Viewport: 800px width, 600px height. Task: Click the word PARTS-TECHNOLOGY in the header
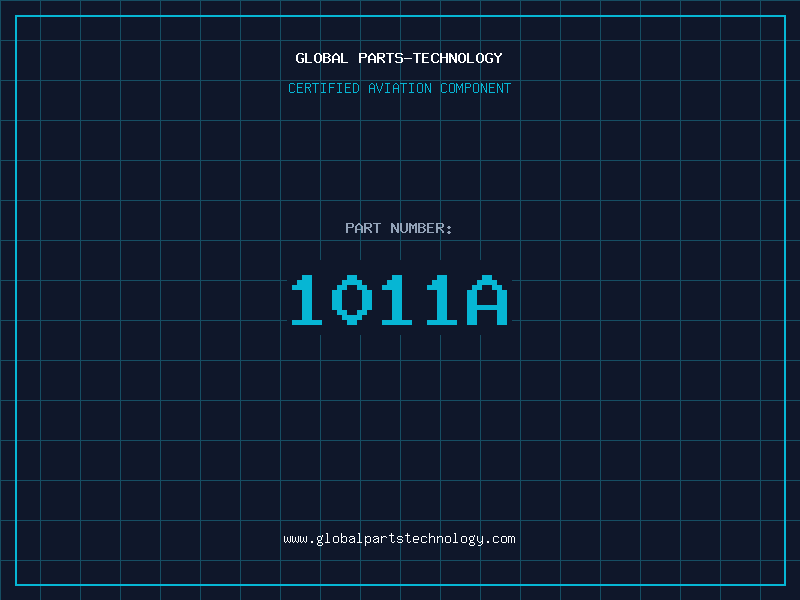pyautogui.click(x=430, y=58)
